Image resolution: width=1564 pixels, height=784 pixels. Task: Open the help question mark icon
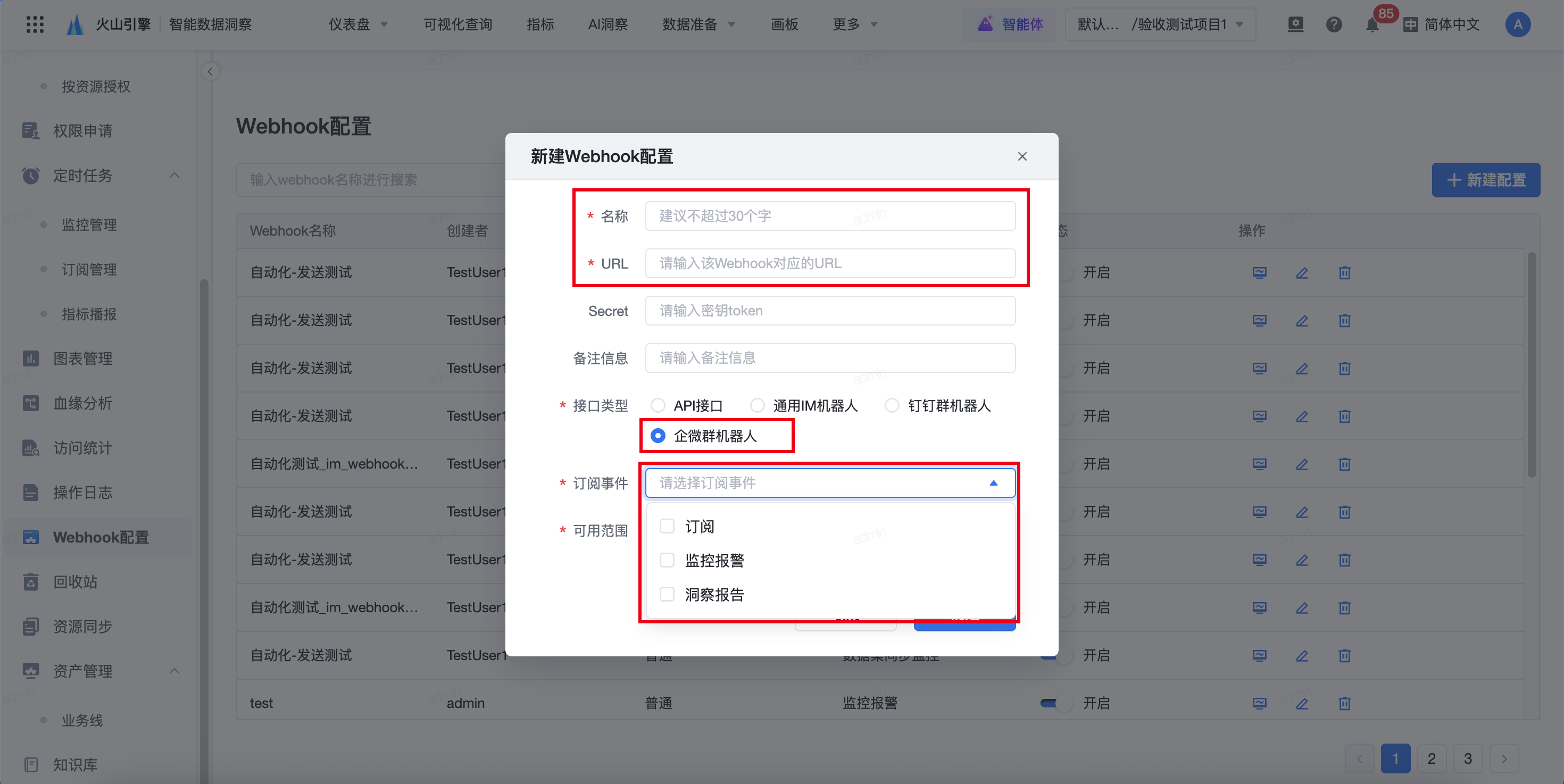pyautogui.click(x=1333, y=25)
